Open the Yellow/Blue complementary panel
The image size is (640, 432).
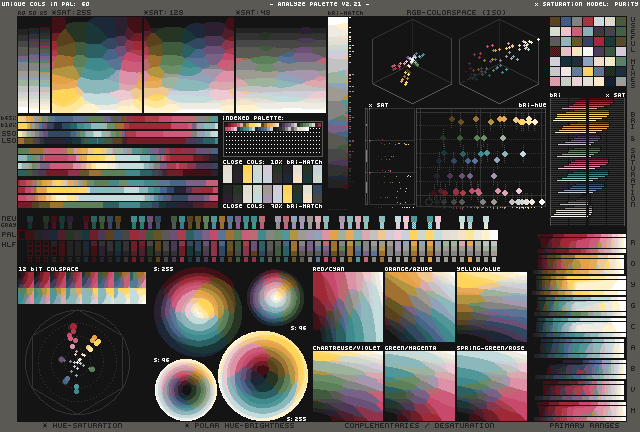(491, 308)
